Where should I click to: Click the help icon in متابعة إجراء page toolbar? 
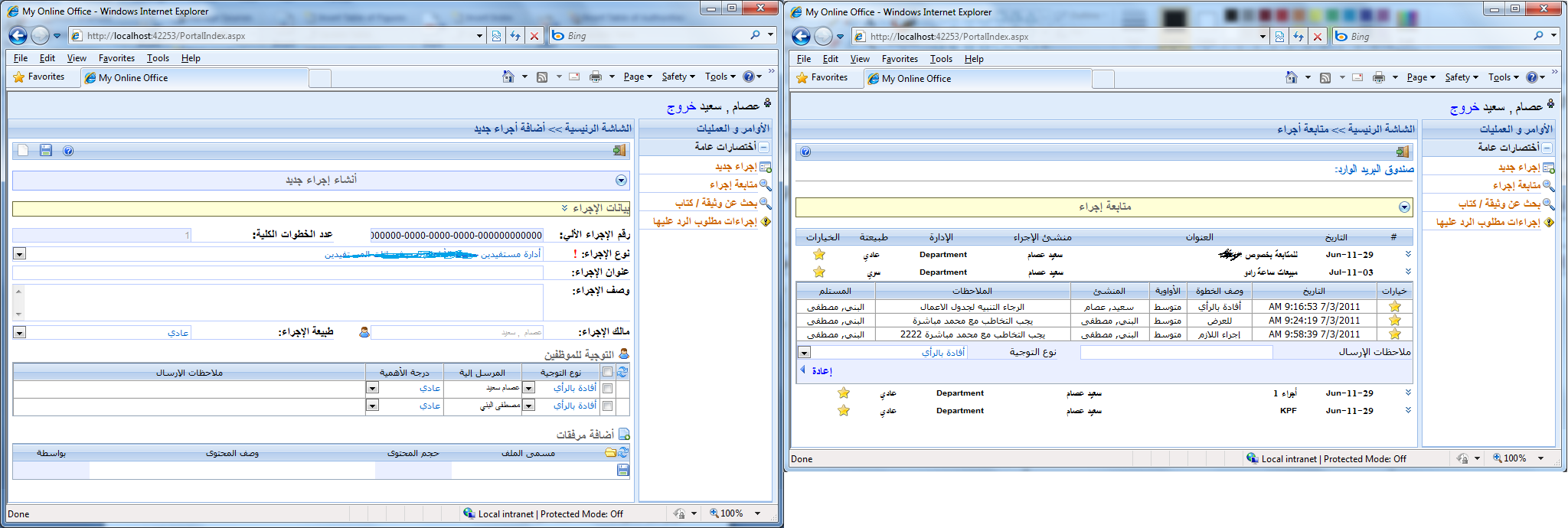(805, 152)
